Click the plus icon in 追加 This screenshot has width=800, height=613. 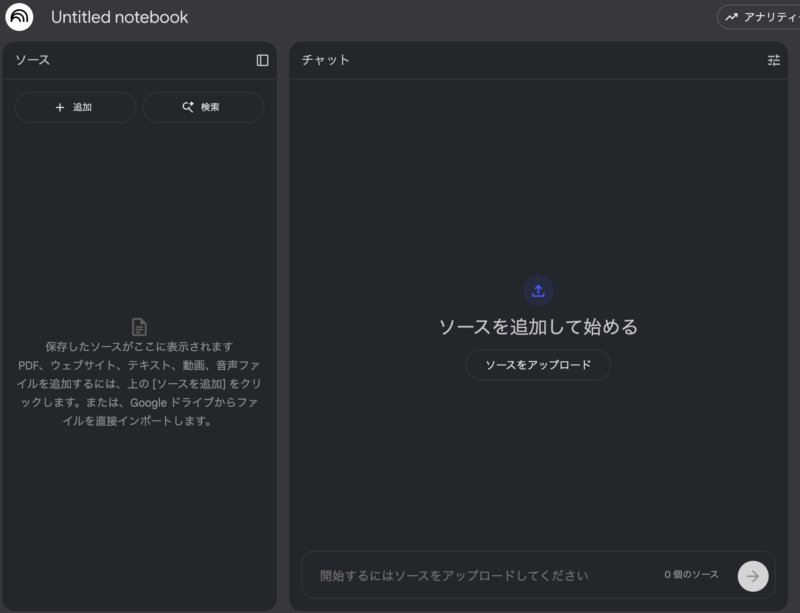click(x=60, y=107)
